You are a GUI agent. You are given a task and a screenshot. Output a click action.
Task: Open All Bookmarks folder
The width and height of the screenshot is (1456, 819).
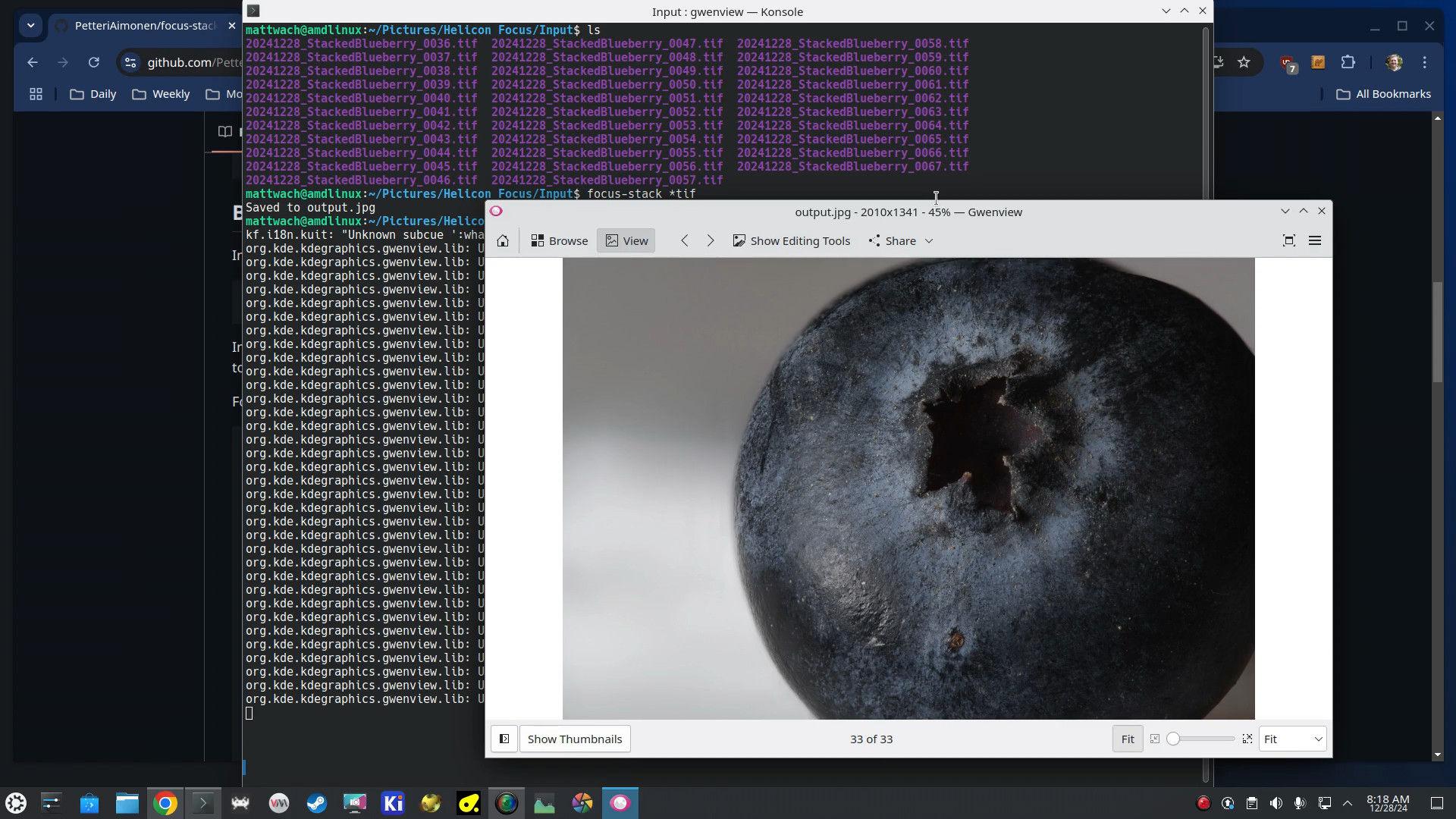1384,94
